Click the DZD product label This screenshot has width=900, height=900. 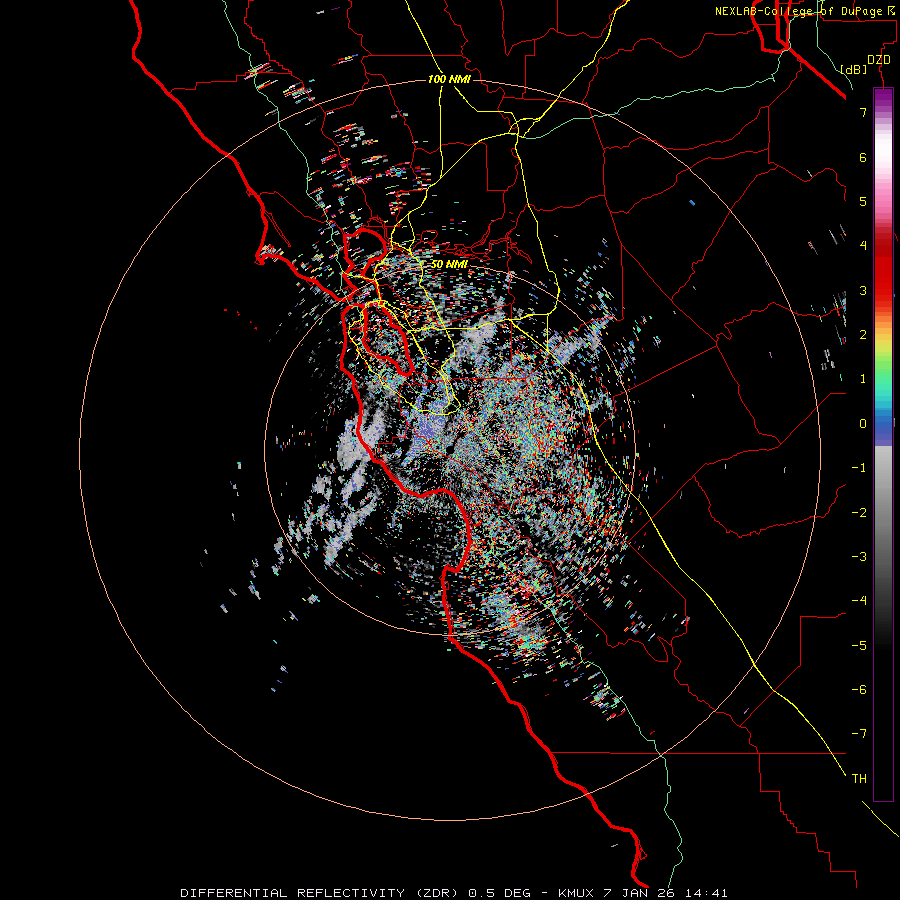pos(879,60)
